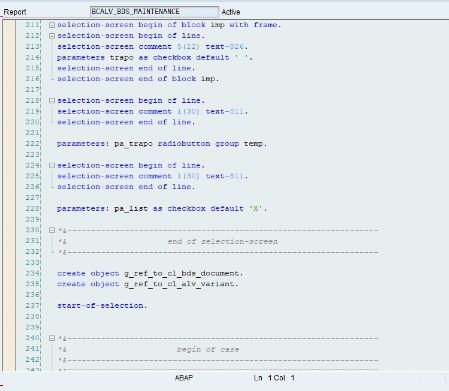Click the Report field label
Screen dimensions: 449x391
click(15, 12)
